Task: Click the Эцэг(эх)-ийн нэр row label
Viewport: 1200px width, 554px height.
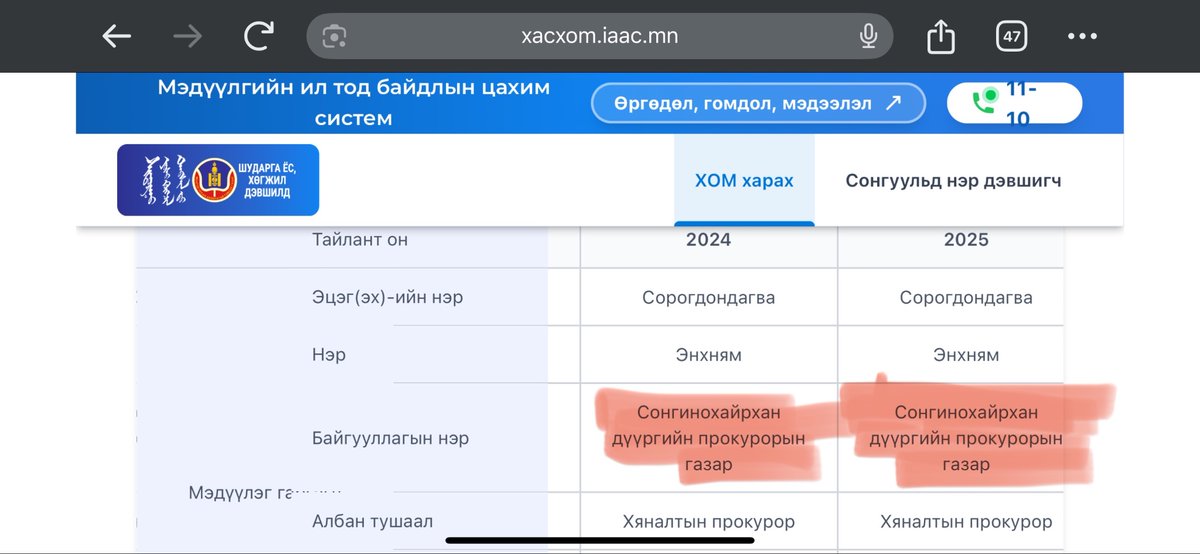Action: tap(387, 298)
